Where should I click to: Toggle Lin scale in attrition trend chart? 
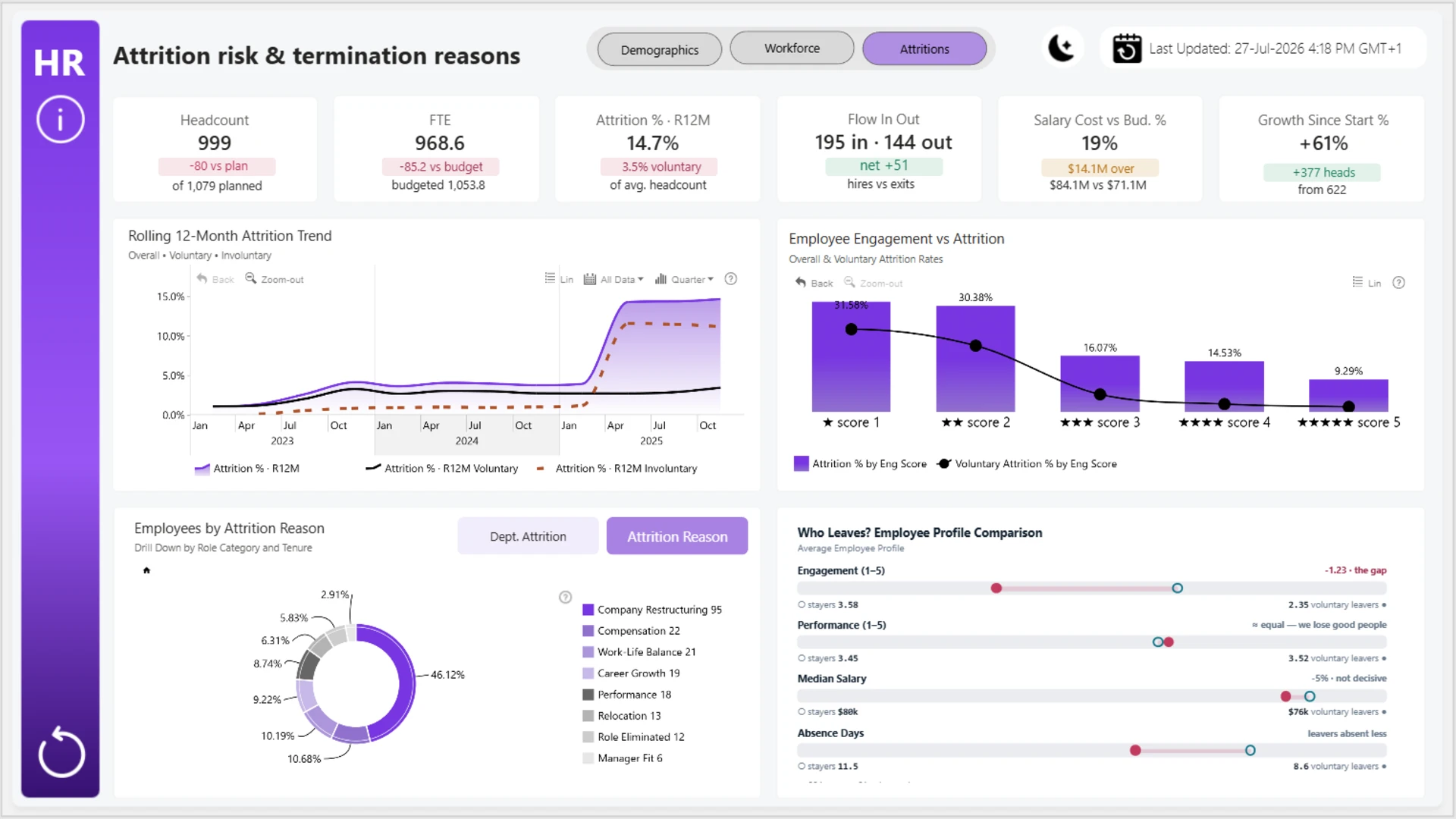[x=559, y=279]
